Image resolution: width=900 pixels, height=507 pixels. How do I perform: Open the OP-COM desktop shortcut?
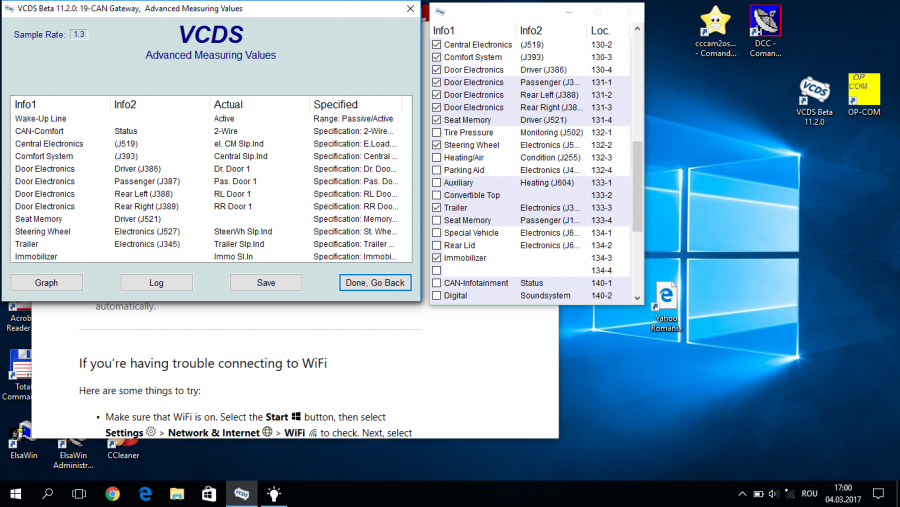tap(863, 91)
